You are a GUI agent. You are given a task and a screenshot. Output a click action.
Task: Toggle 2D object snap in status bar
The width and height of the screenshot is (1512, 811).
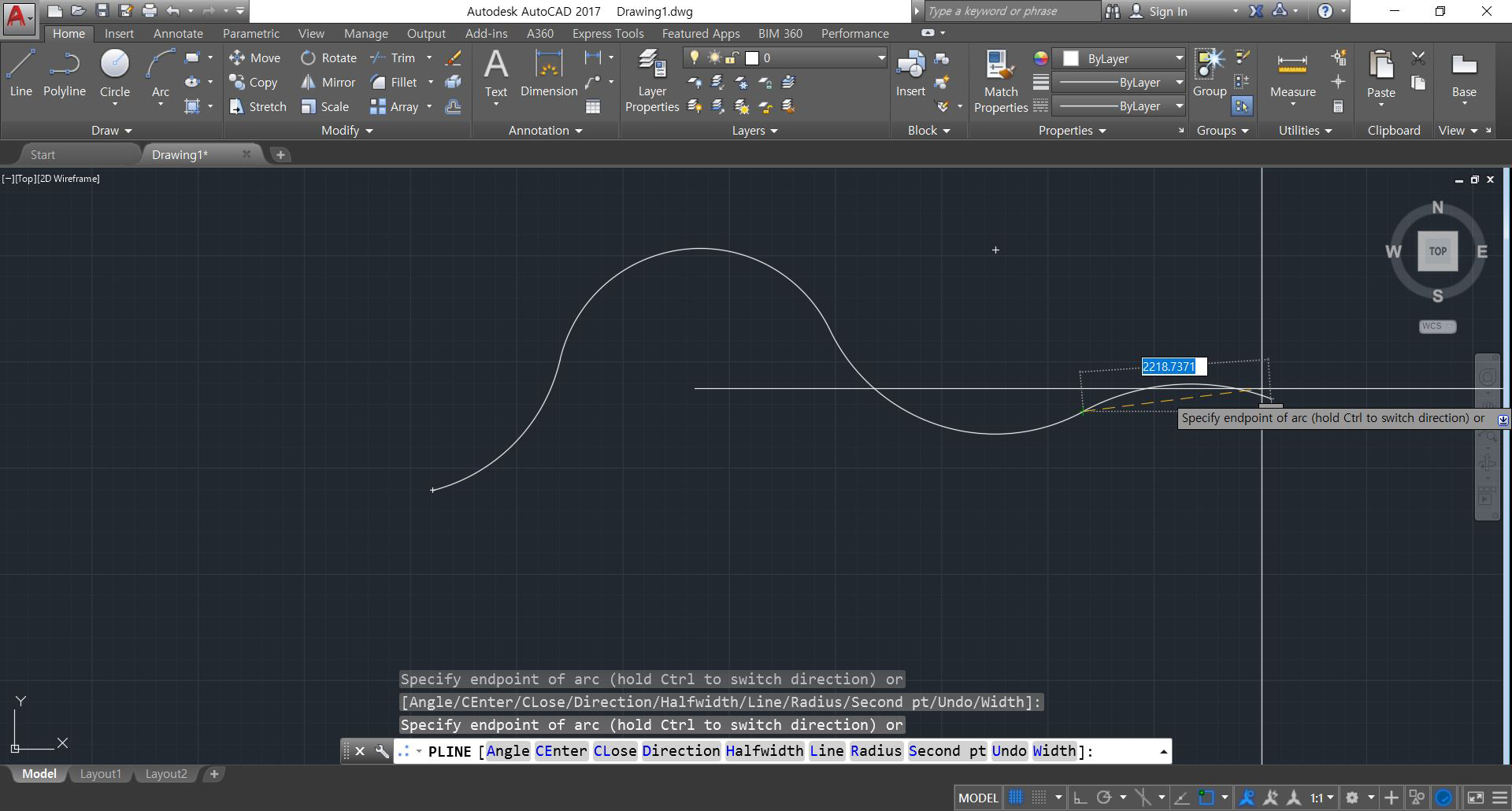coord(1206,798)
